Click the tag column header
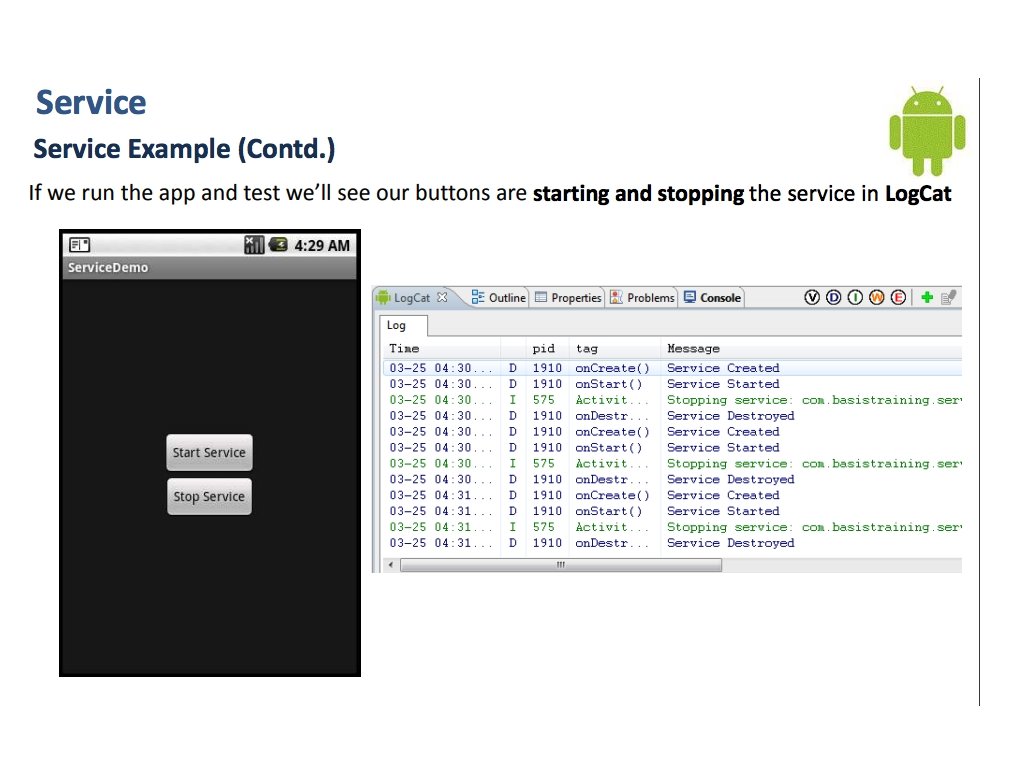Viewport: 1024px width, 768px height. click(614, 349)
